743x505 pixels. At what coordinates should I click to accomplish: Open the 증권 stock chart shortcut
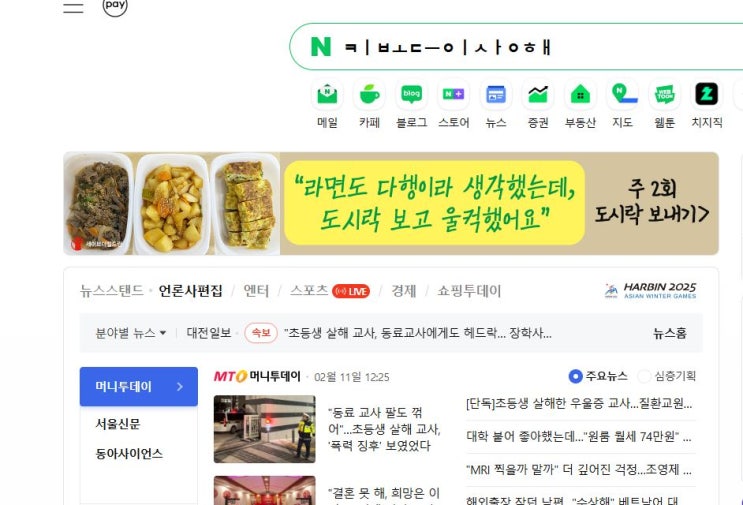(538, 104)
